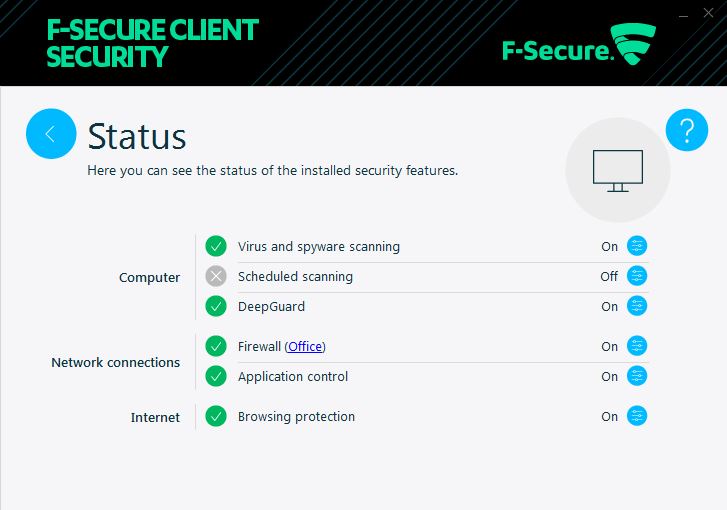Close the F-Secure Client Security window
This screenshot has height=510, width=727.
click(x=708, y=13)
